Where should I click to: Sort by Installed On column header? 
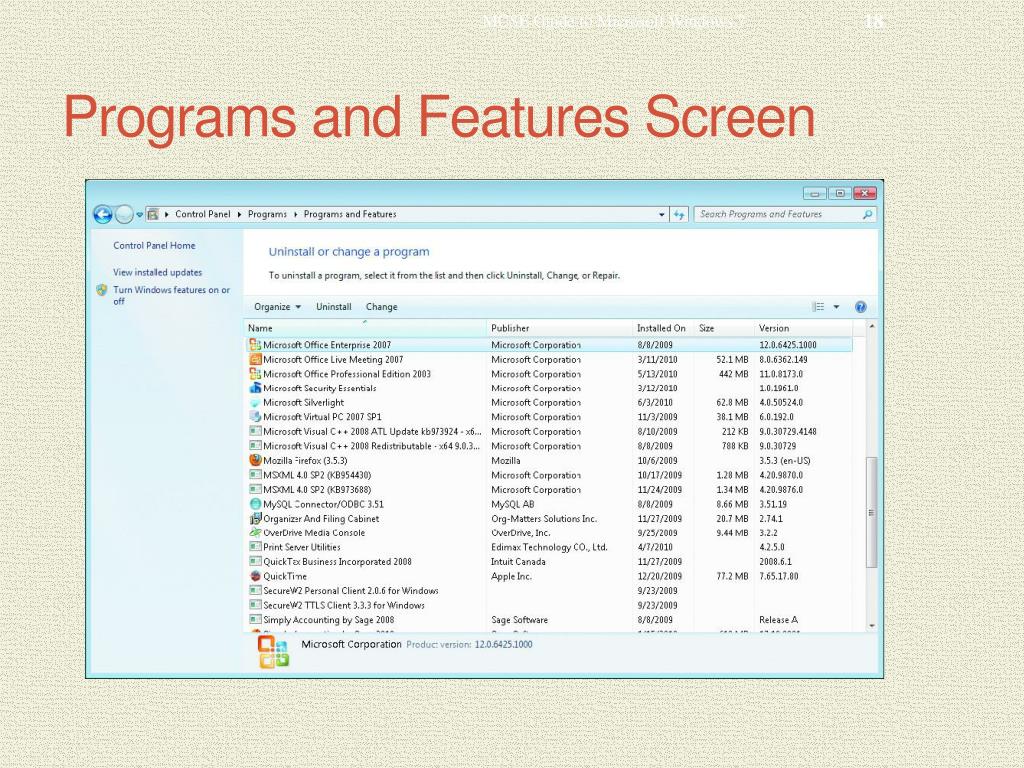point(662,328)
